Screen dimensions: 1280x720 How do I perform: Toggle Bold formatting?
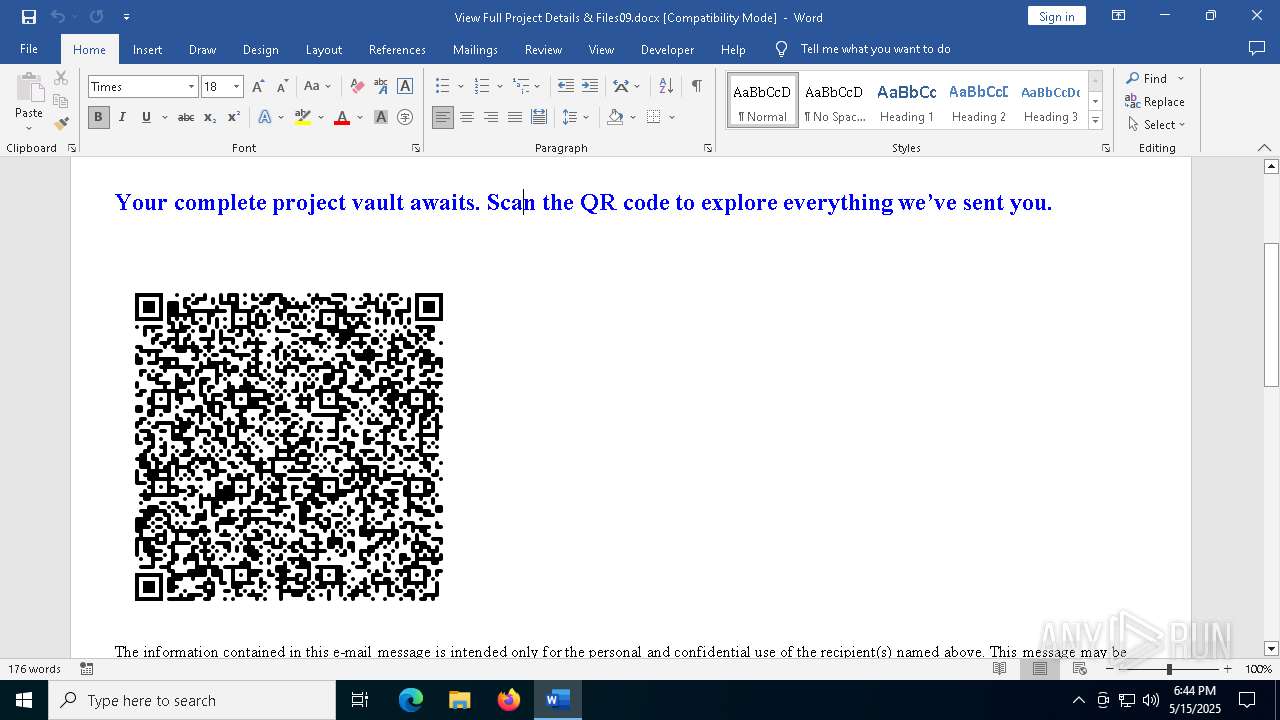98,118
